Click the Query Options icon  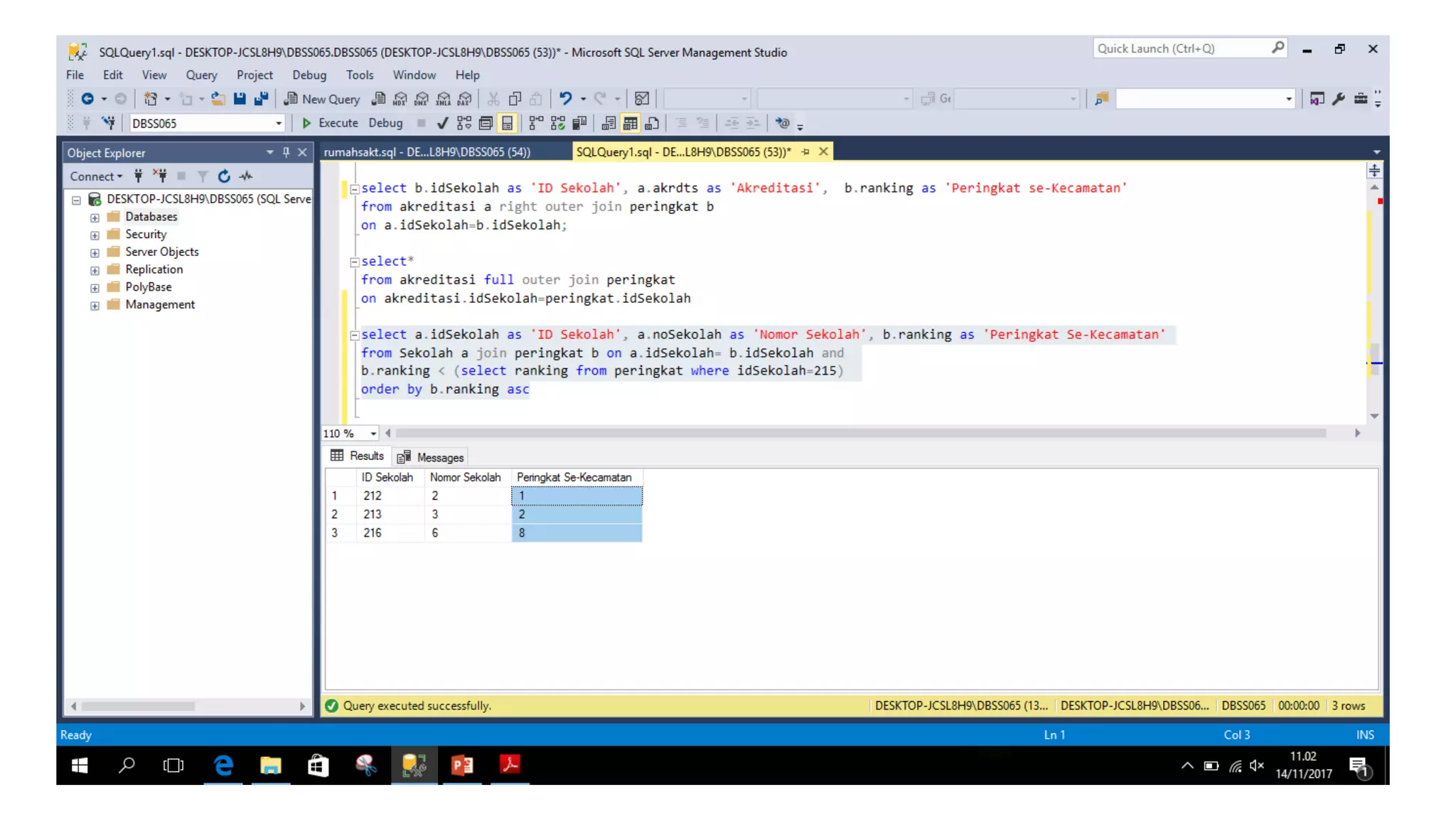pyautogui.click(x=486, y=123)
